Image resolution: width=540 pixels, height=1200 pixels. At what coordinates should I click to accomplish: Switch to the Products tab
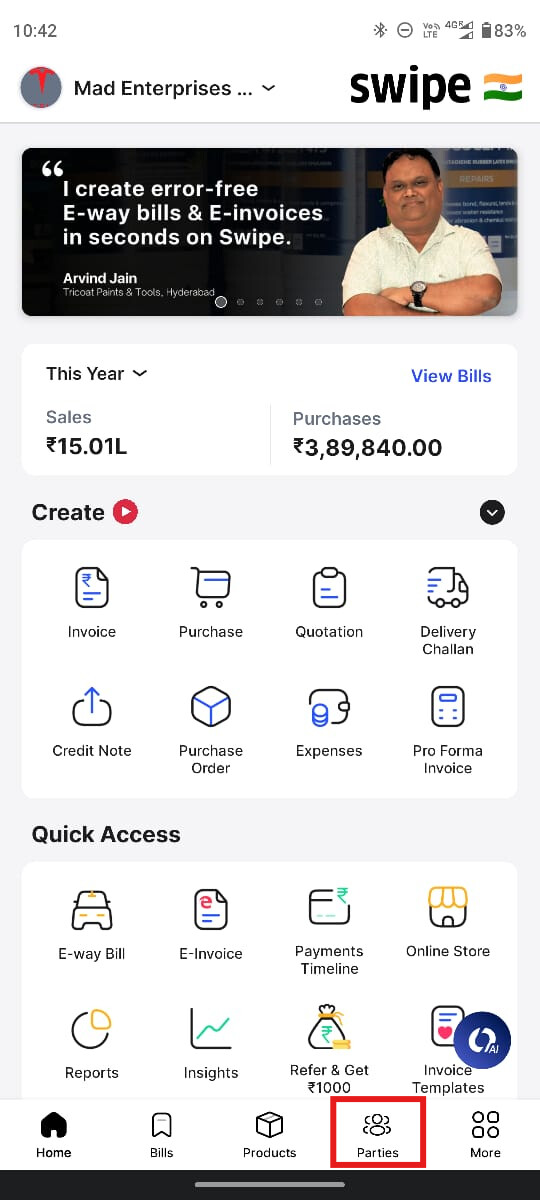click(x=269, y=1134)
